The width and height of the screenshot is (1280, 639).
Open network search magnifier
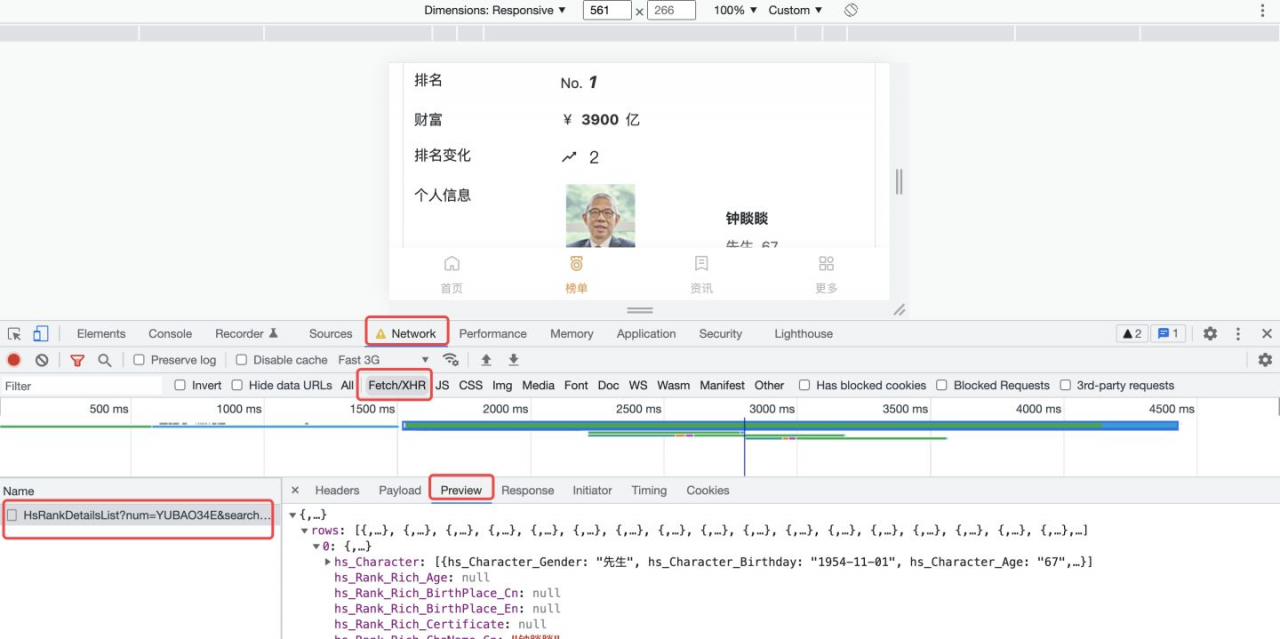[x=104, y=360]
